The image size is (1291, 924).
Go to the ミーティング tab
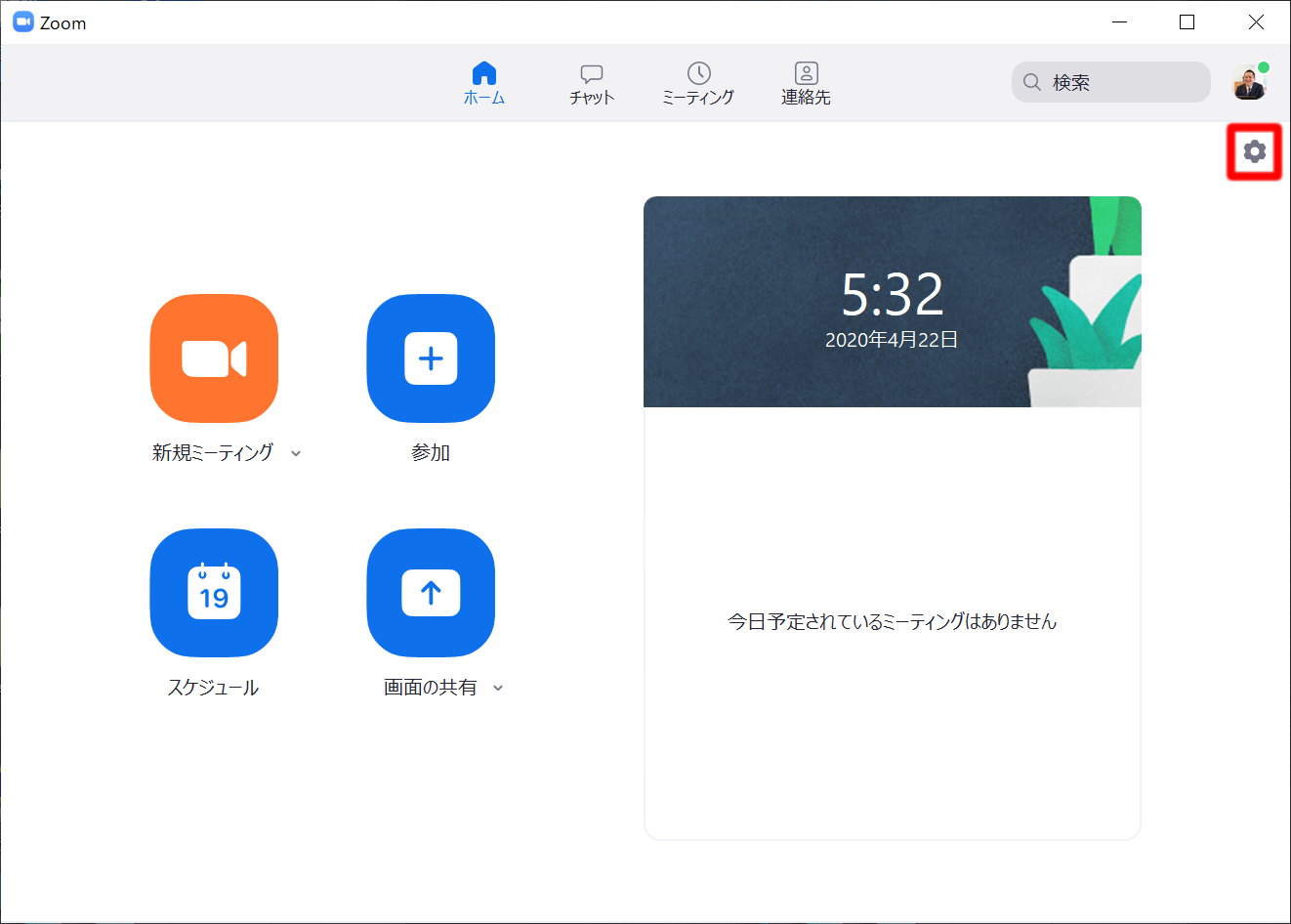[x=698, y=84]
